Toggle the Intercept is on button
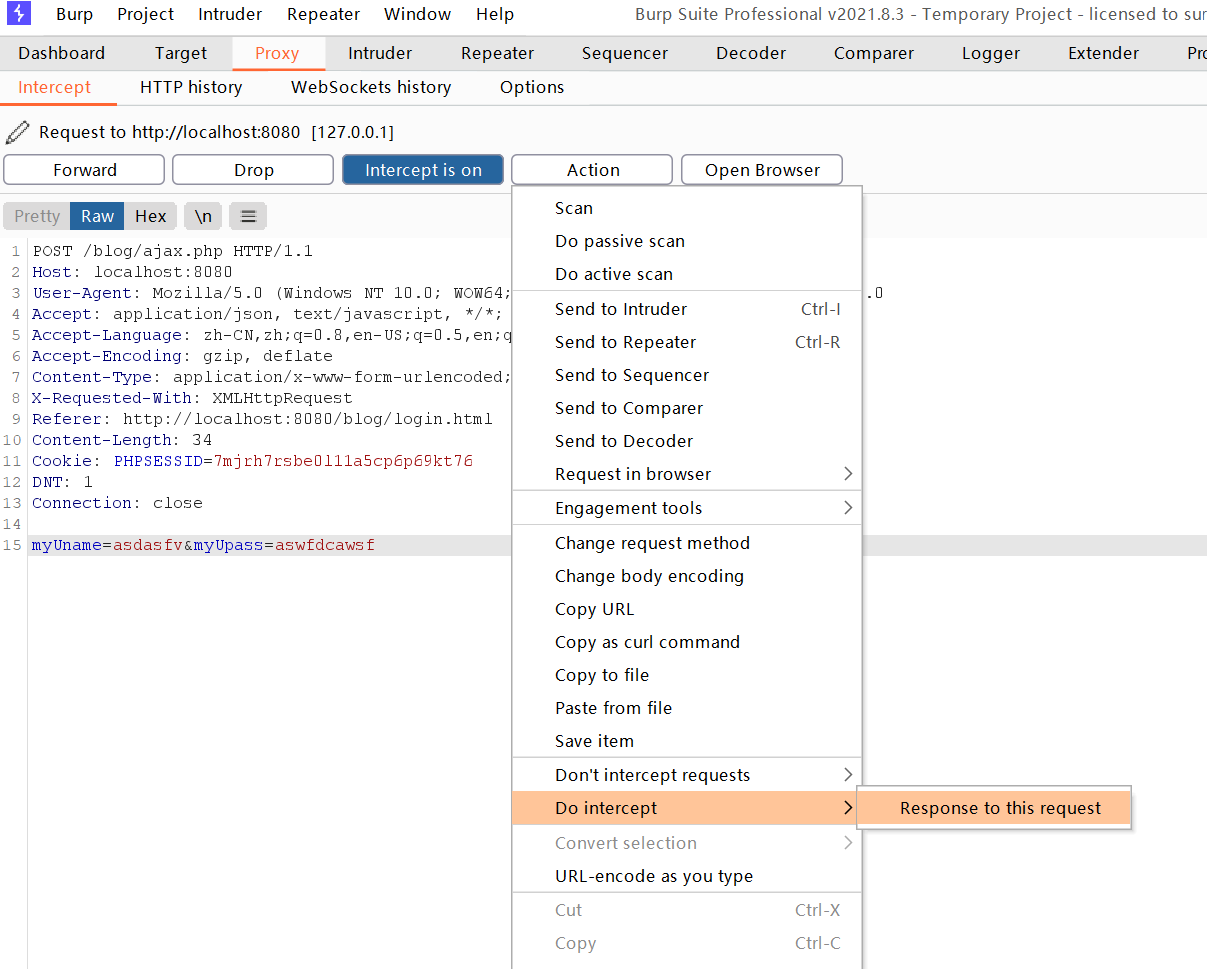Viewport: 1207px width, 969px height. click(x=423, y=170)
